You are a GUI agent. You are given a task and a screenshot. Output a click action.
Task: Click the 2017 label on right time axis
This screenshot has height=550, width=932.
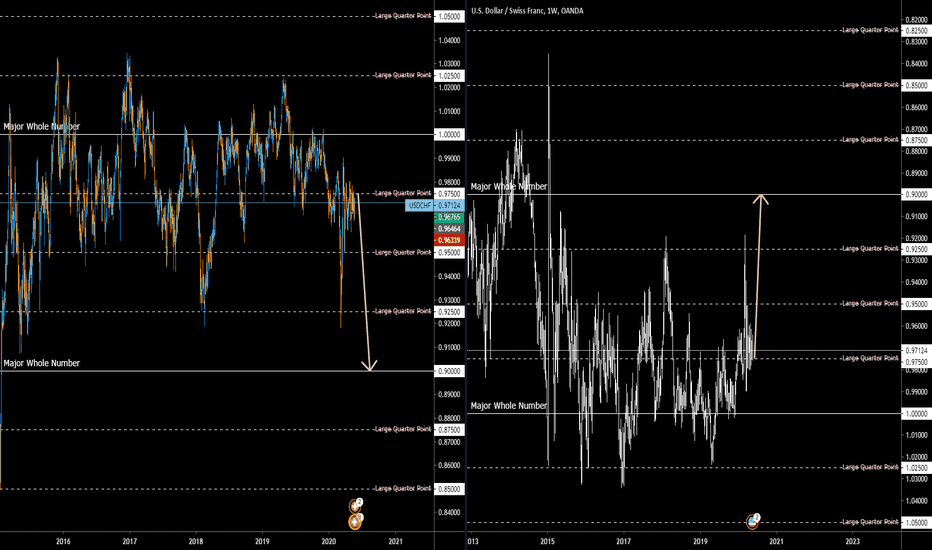pos(624,541)
